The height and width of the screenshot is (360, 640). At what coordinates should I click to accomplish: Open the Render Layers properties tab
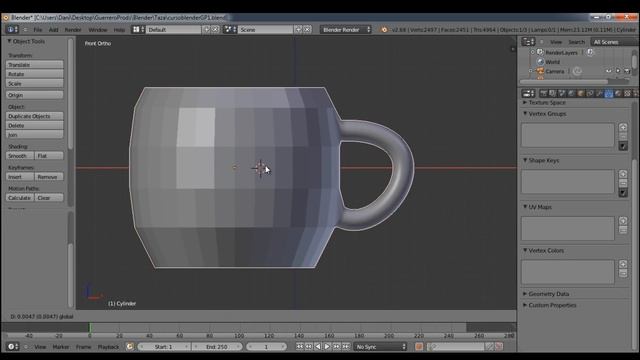(x=553, y=93)
